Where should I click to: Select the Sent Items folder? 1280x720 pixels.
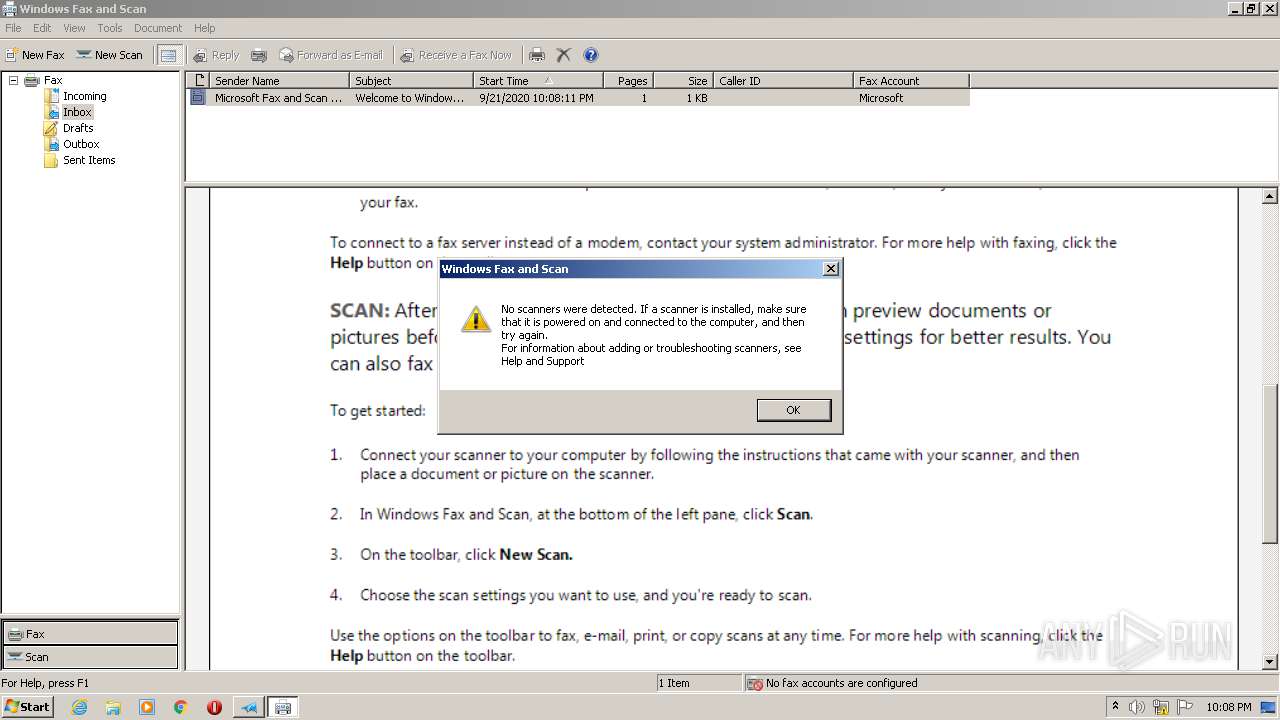89,160
